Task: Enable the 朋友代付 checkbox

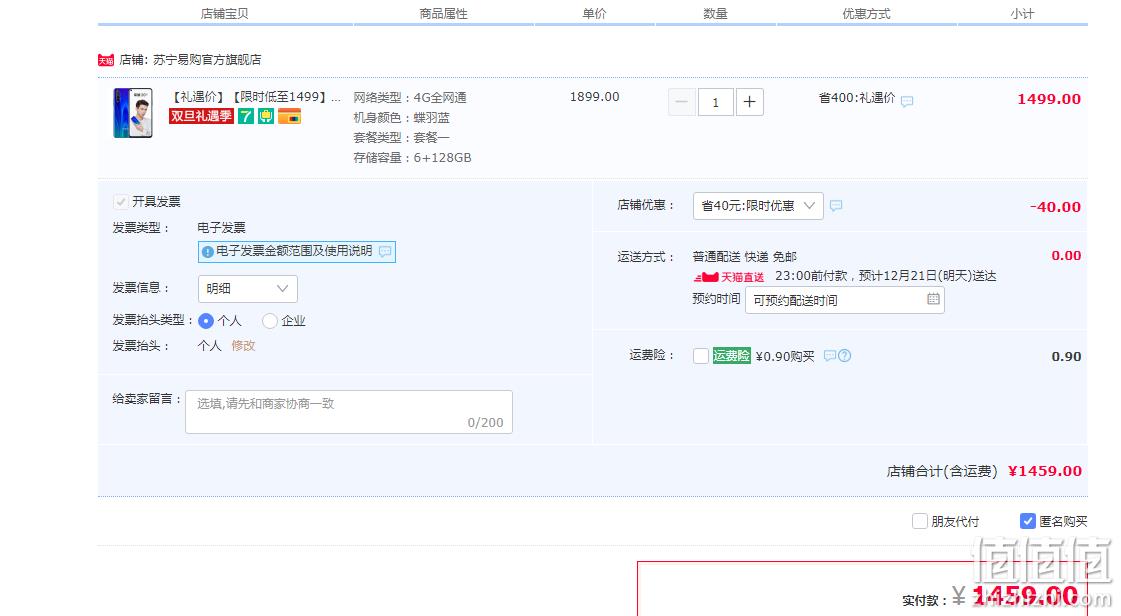Action: [919, 522]
